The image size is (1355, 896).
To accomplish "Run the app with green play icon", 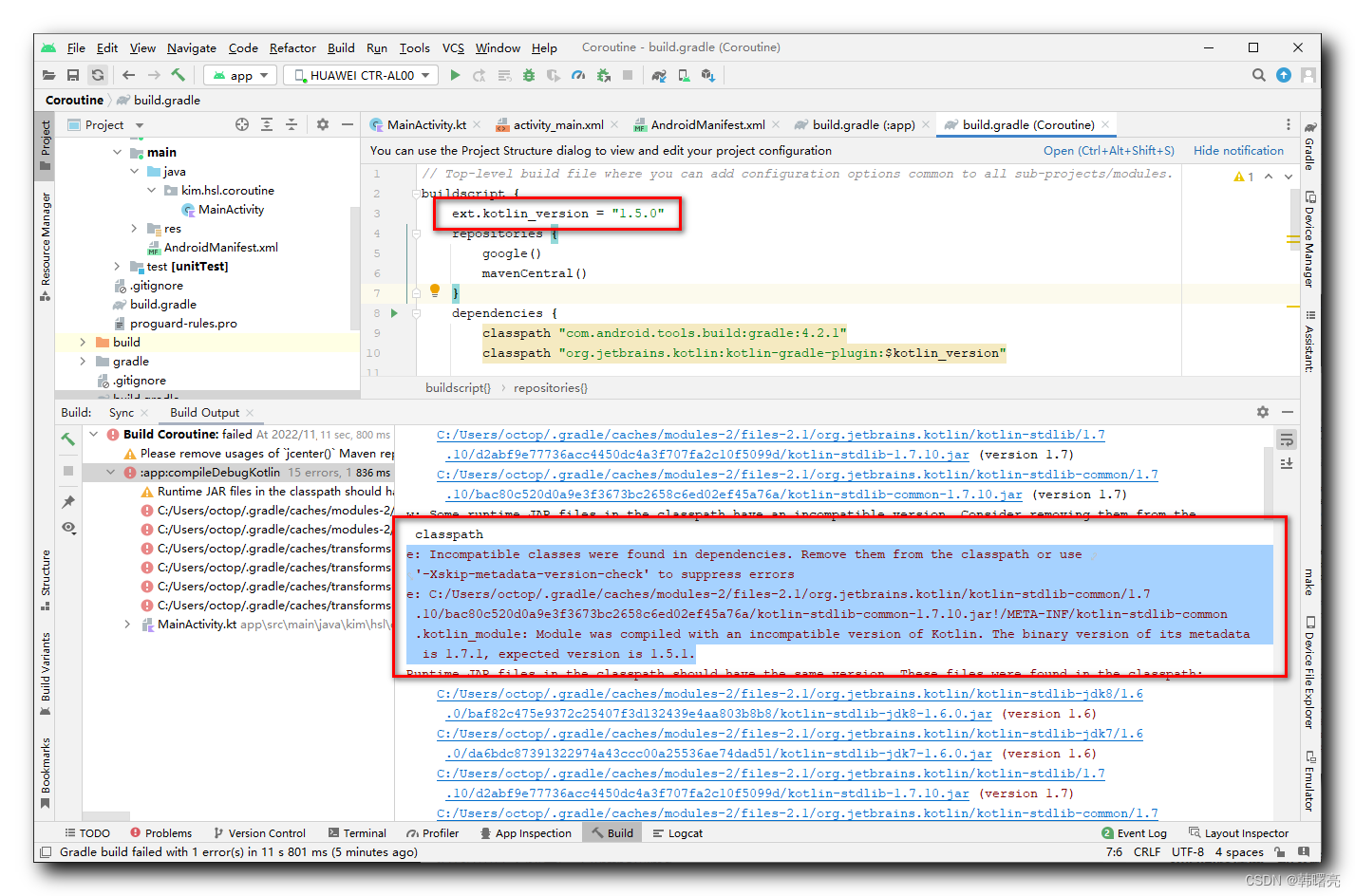I will click(455, 75).
